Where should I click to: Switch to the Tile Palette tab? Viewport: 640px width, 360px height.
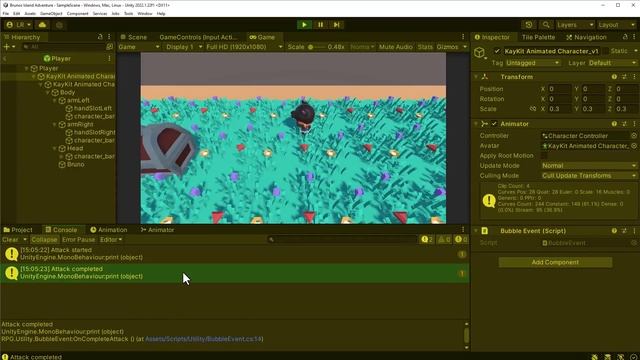[538, 37]
